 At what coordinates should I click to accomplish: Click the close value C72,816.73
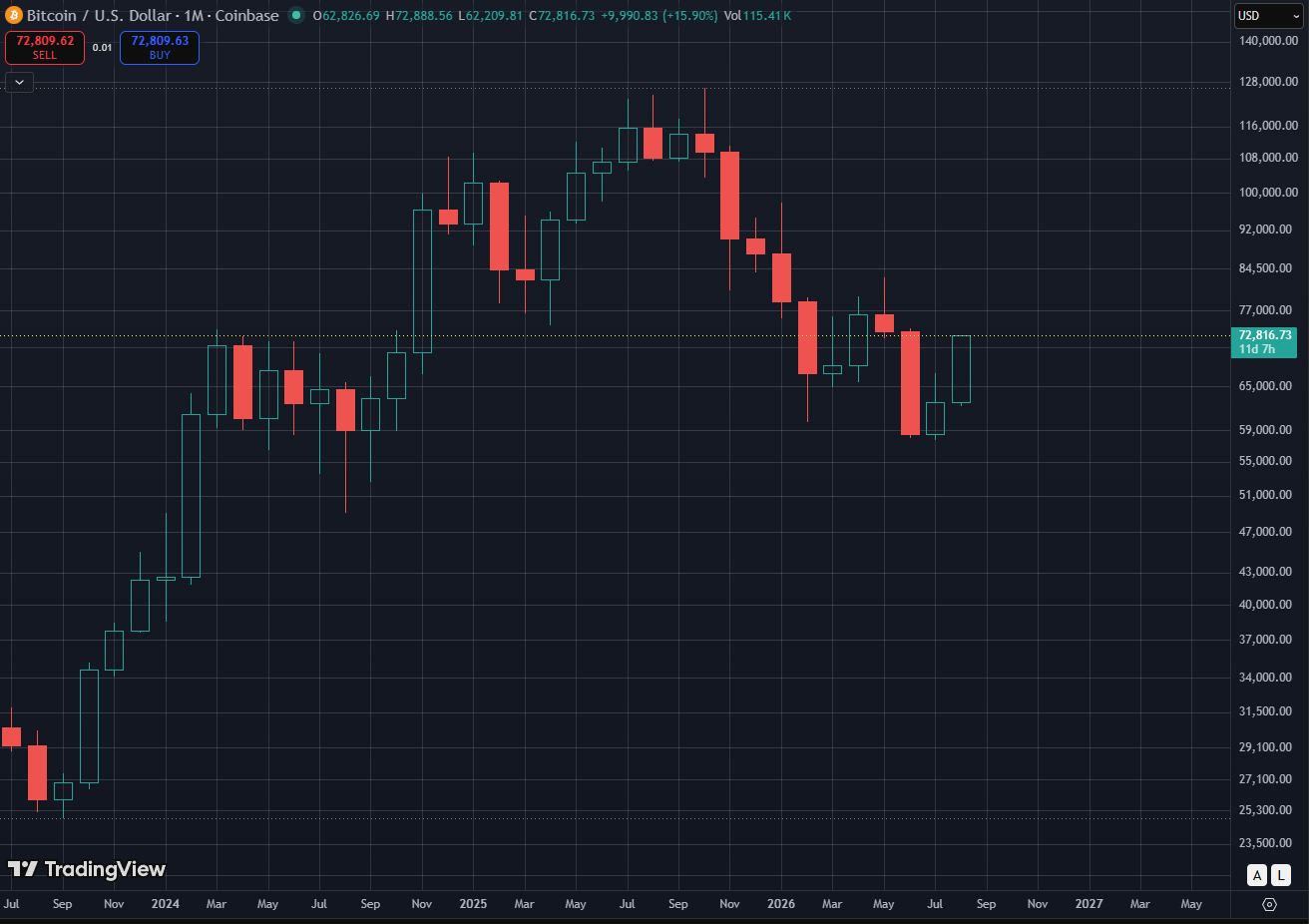562,16
